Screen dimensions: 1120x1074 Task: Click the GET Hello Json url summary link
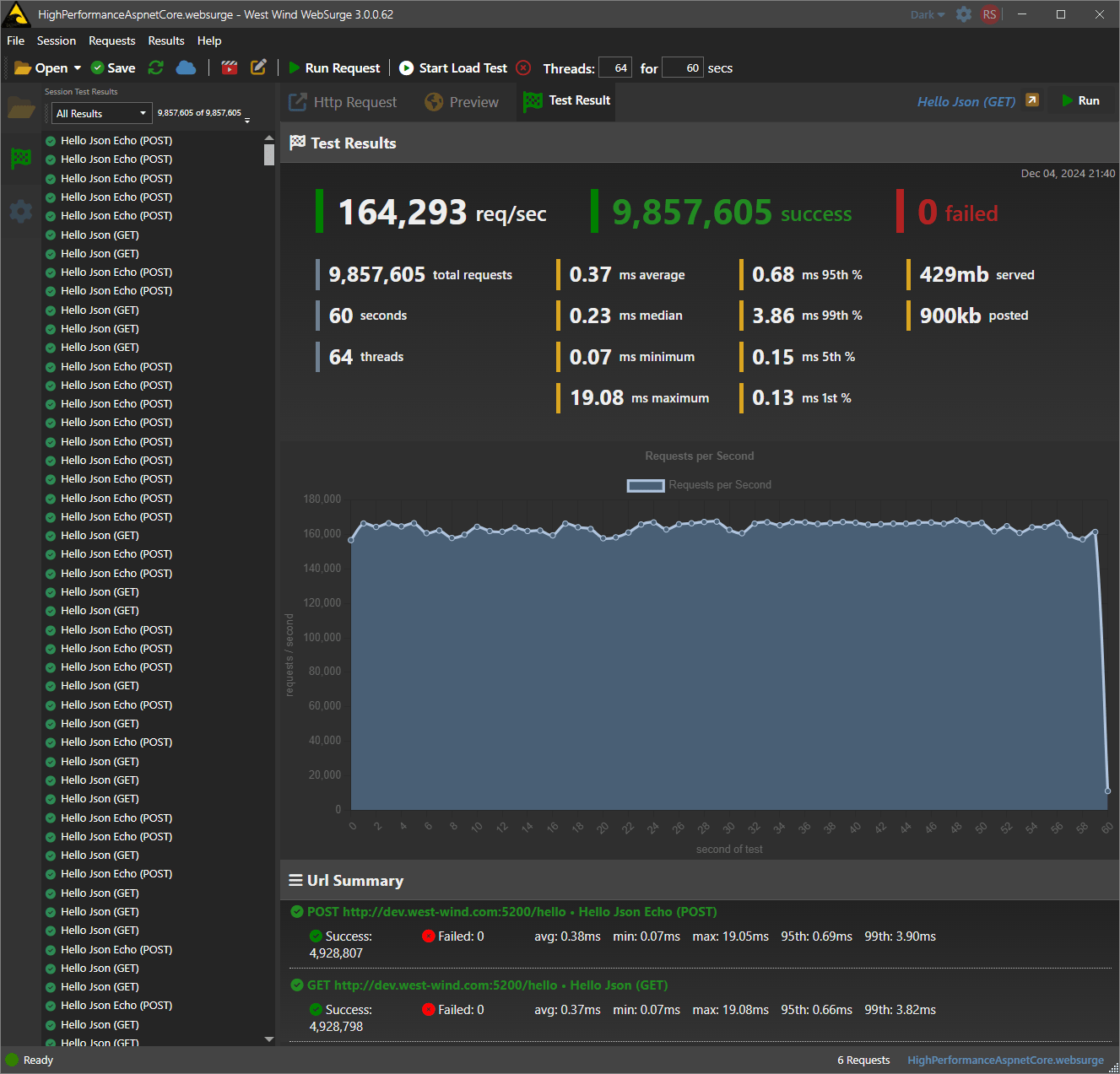(x=488, y=985)
